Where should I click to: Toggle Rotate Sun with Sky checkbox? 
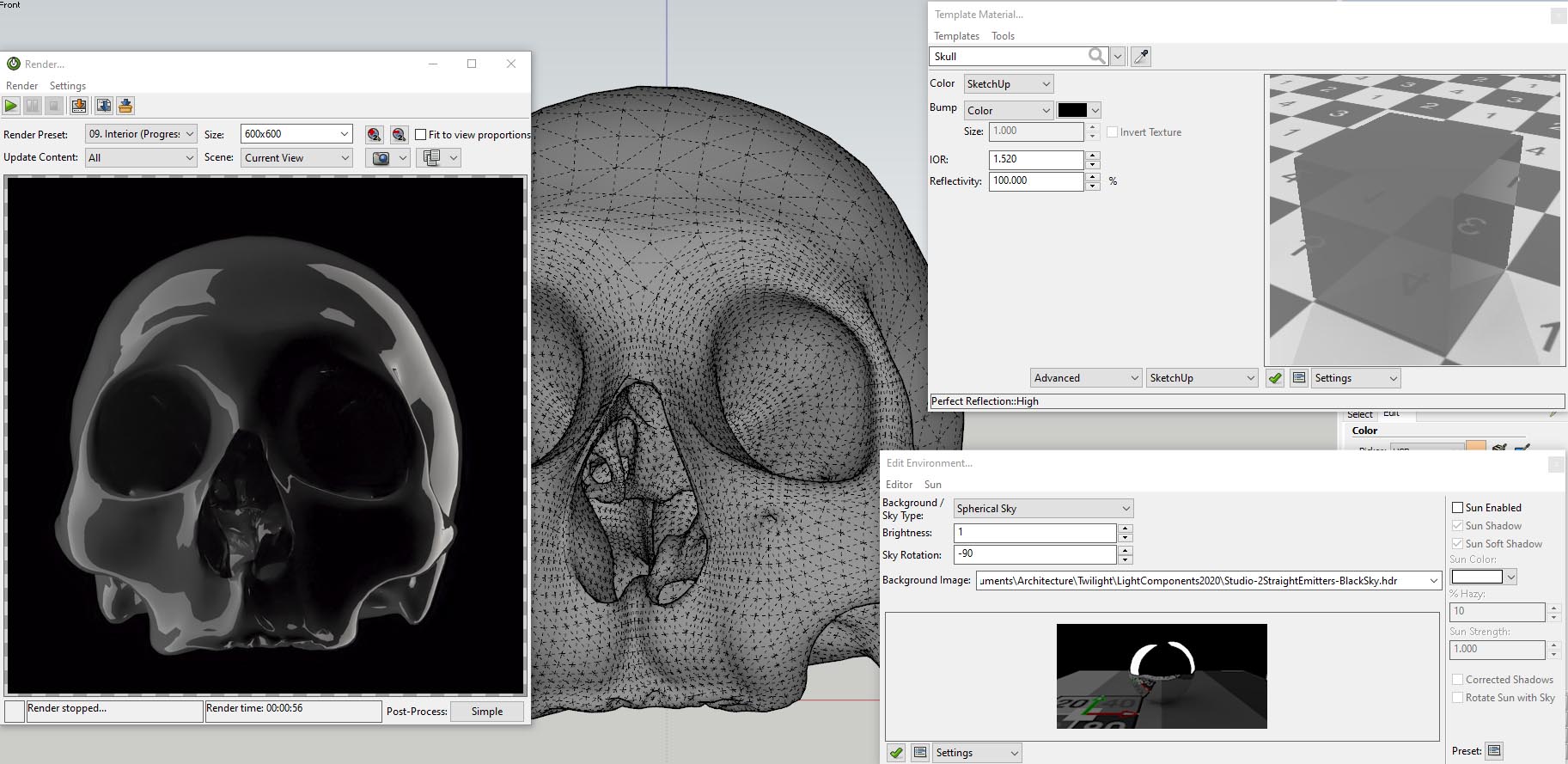(x=1457, y=698)
